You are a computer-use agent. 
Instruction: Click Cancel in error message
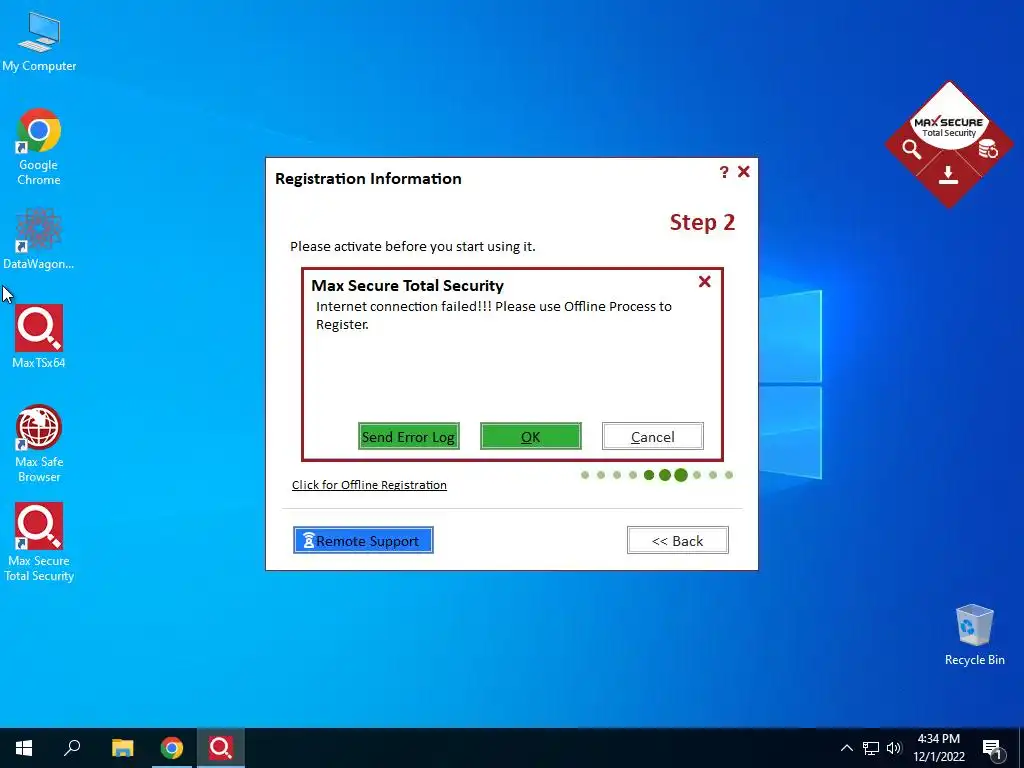click(652, 436)
